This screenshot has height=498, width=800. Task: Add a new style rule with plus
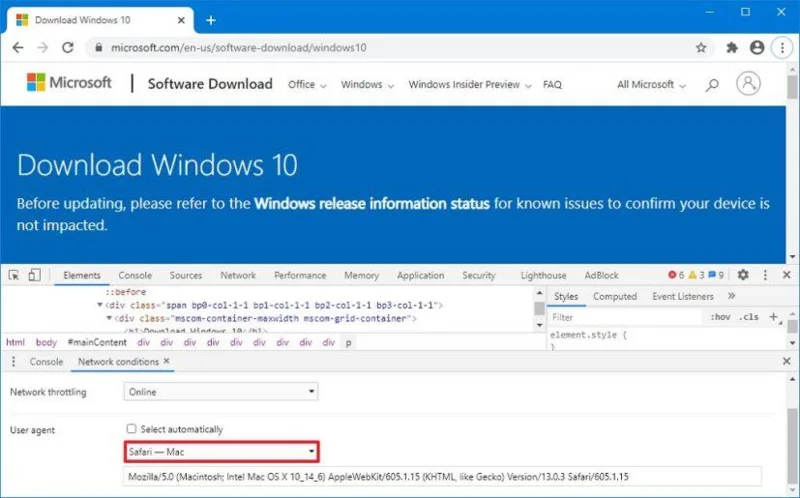point(773,317)
